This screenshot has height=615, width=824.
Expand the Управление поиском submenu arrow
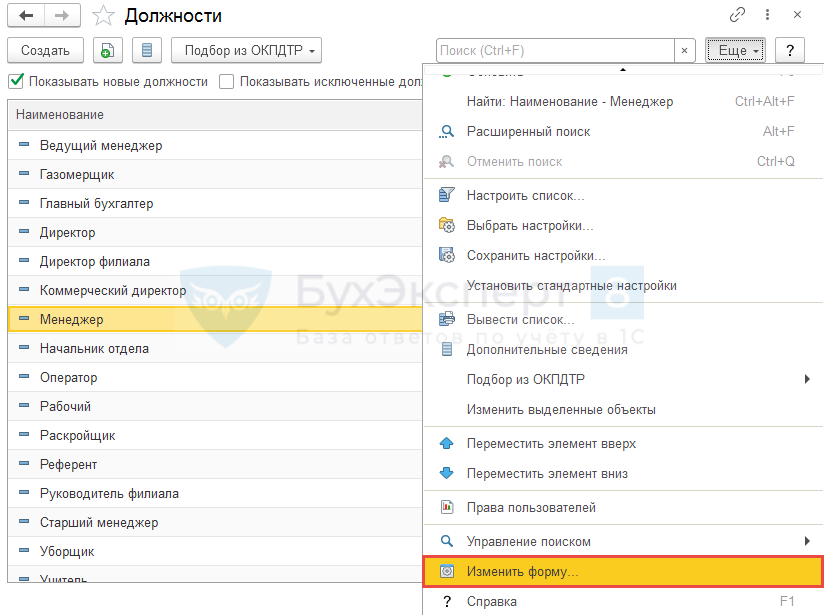[x=807, y=541]
